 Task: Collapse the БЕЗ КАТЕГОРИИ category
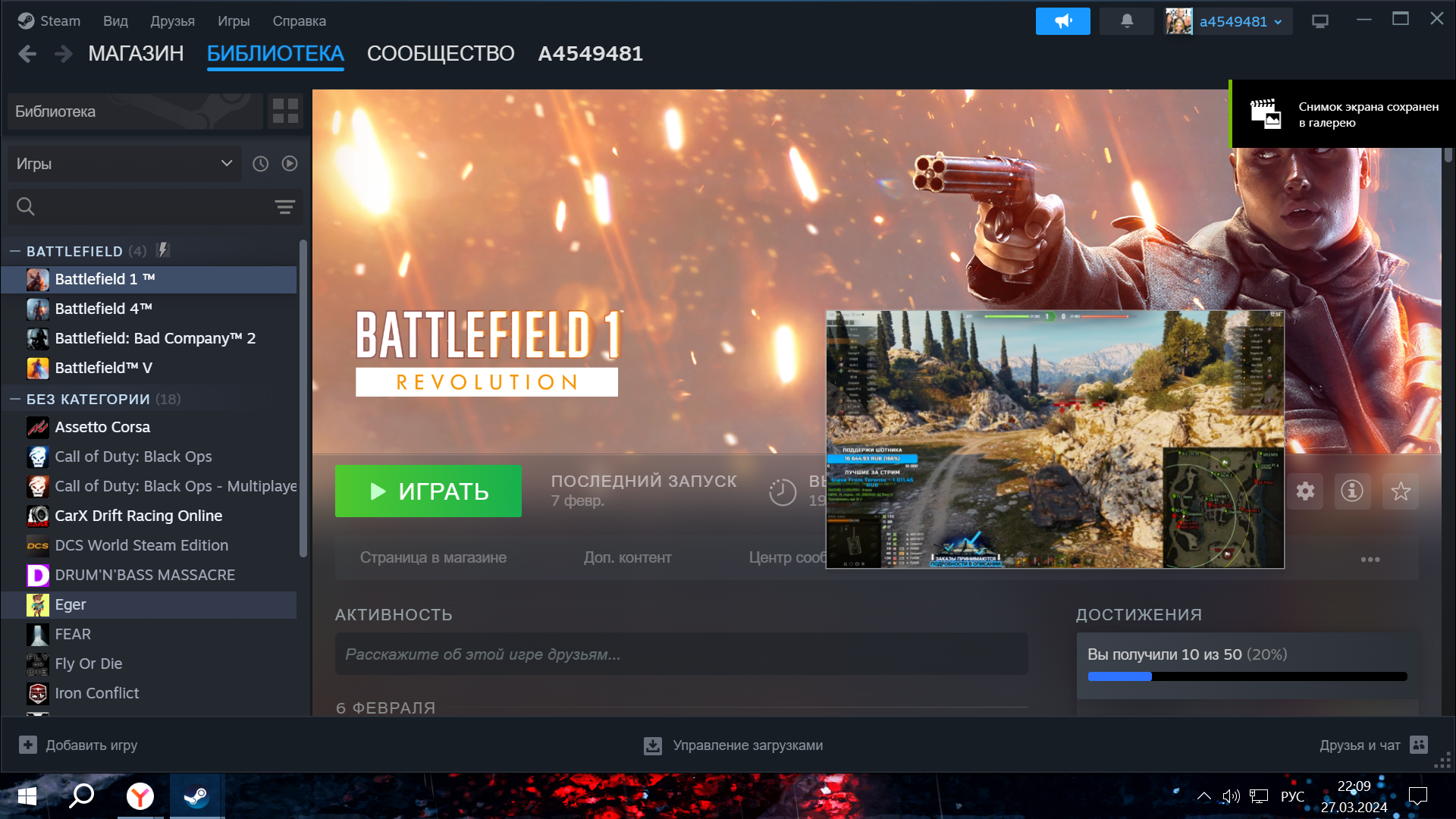coord(14,399)
